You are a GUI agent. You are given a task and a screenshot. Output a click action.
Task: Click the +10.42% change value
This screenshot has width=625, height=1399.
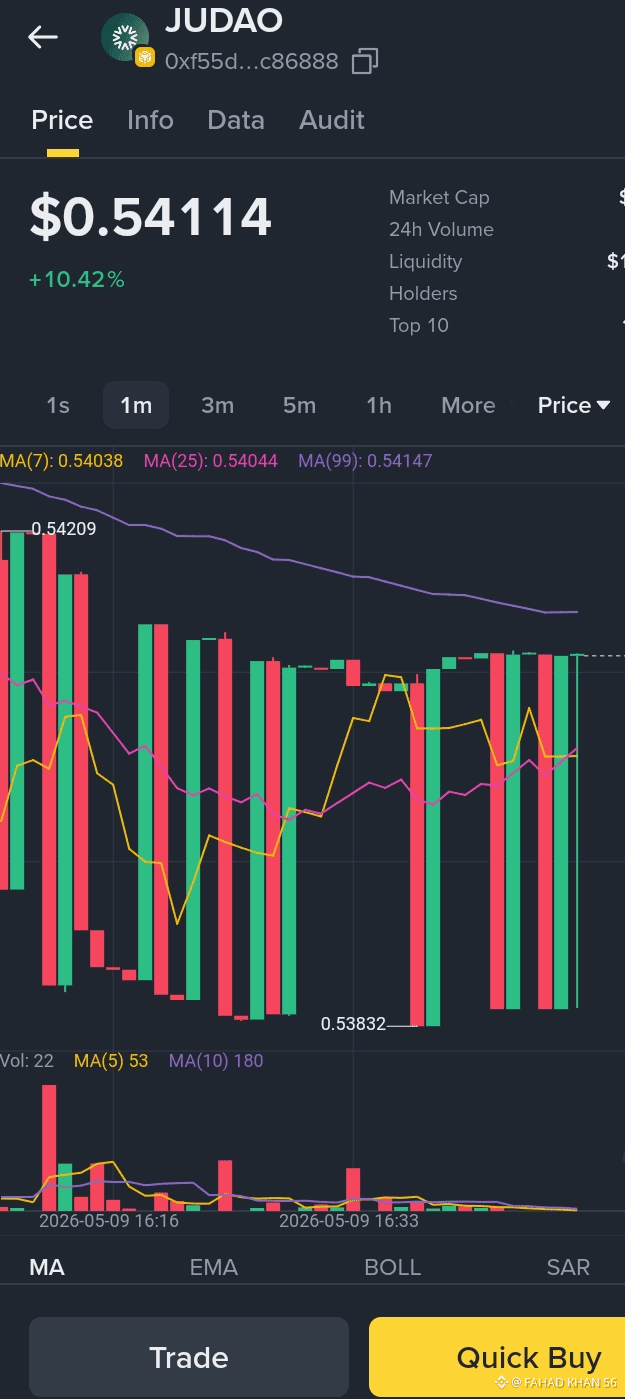click(x=77, y=279)
